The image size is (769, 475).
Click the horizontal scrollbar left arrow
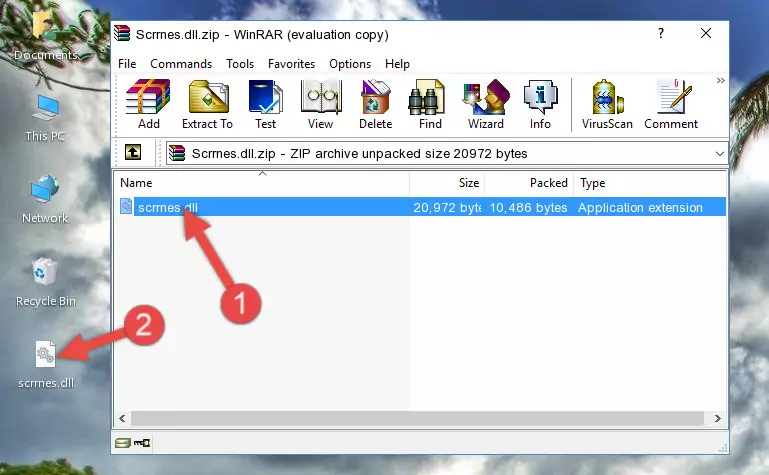[123, 418]
